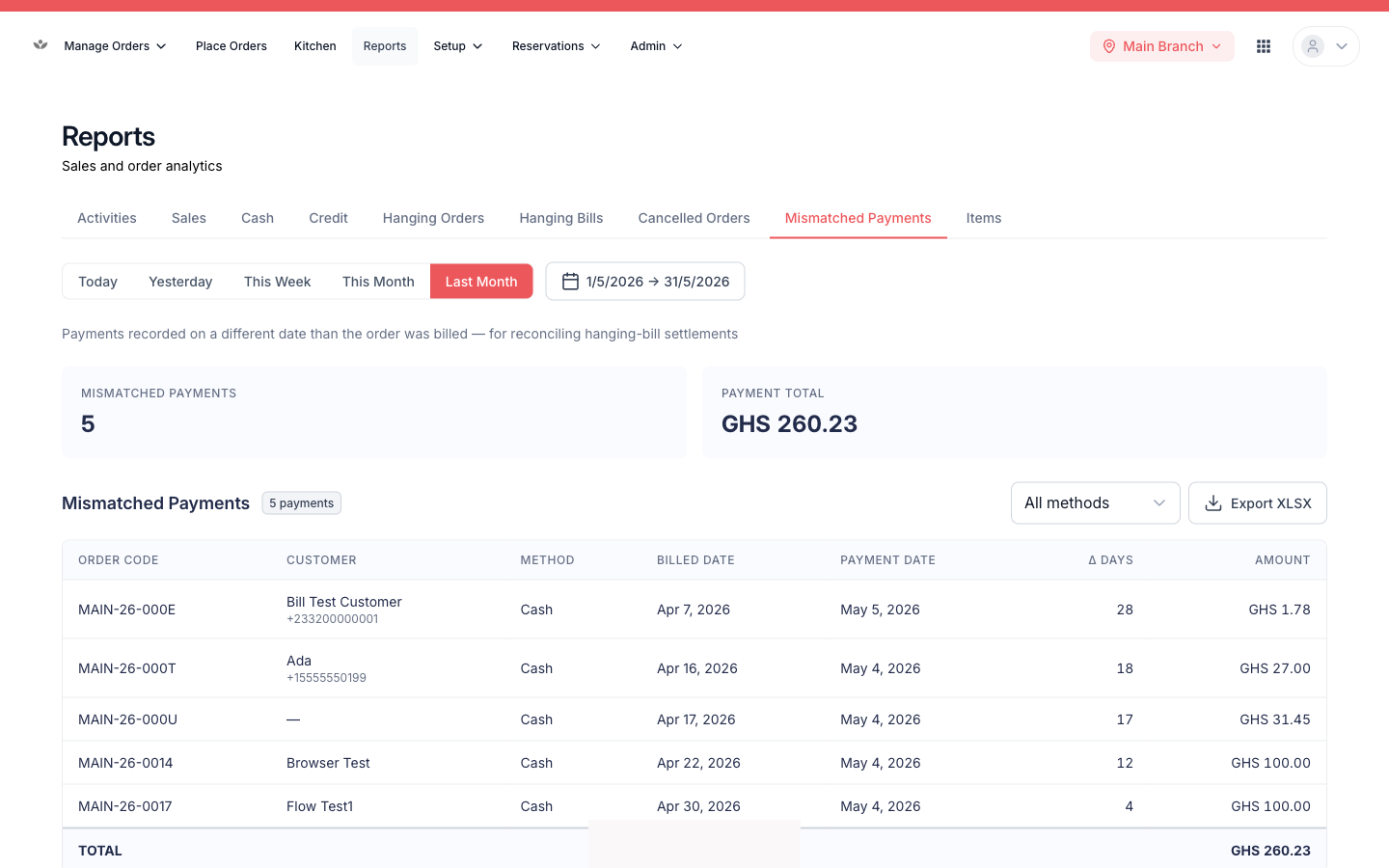Click the total amount GHS 260.23 in footer row

click(x=1270, y=851)
